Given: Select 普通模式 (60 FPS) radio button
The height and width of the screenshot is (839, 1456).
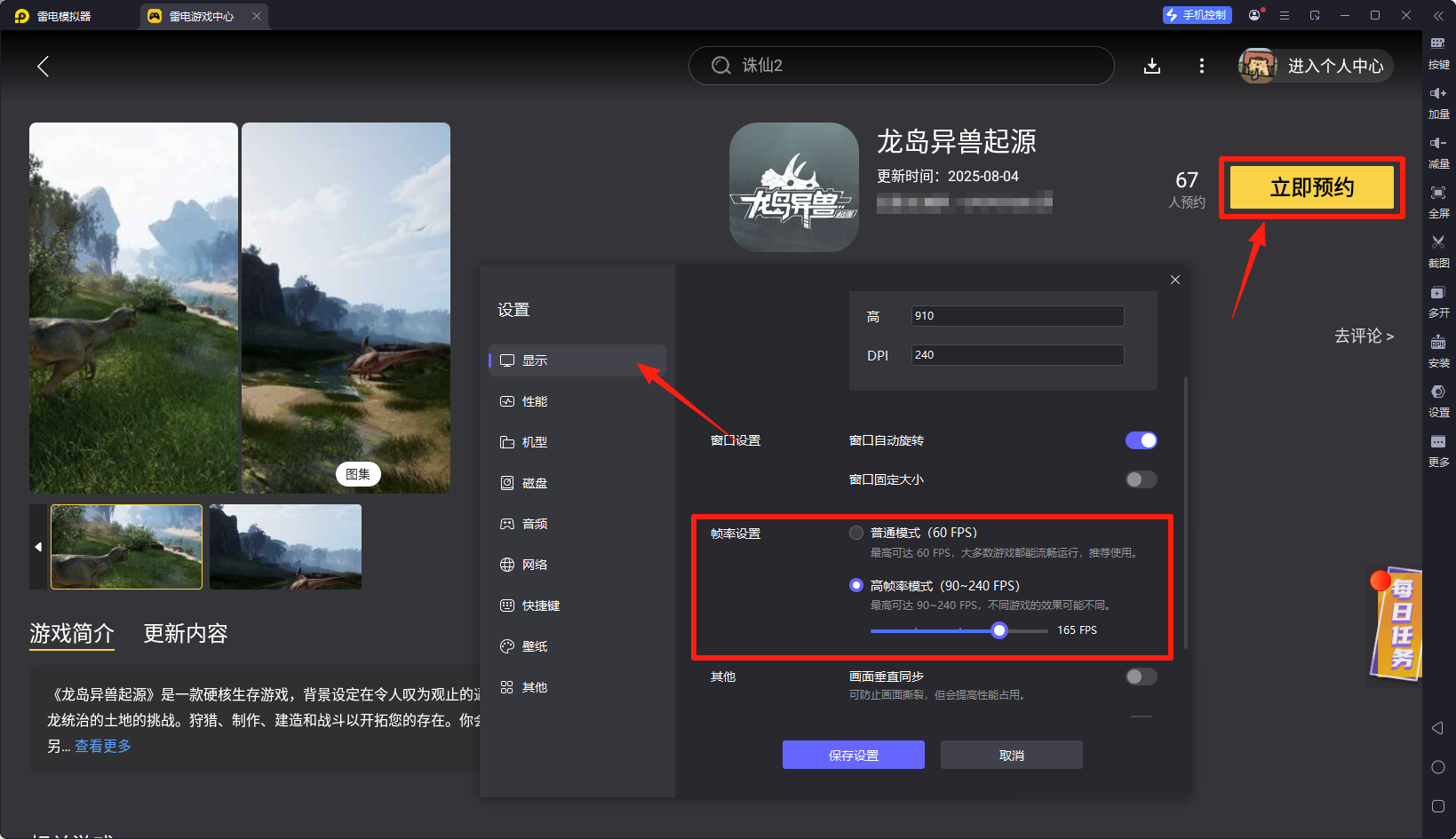Looking at the screenshot, I should point(856,533).
